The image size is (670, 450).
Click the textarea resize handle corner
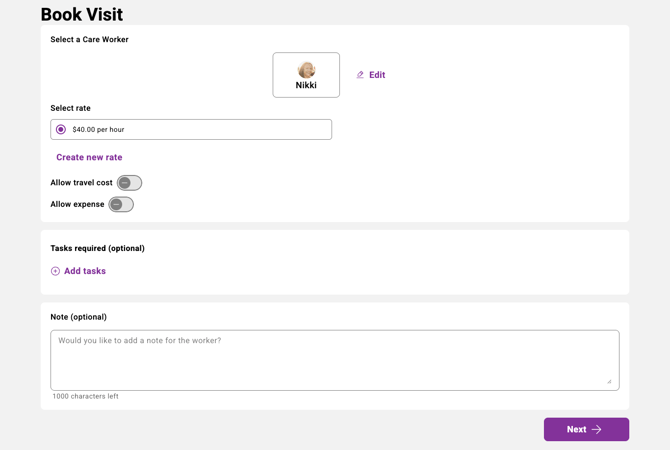pos(609,381)
